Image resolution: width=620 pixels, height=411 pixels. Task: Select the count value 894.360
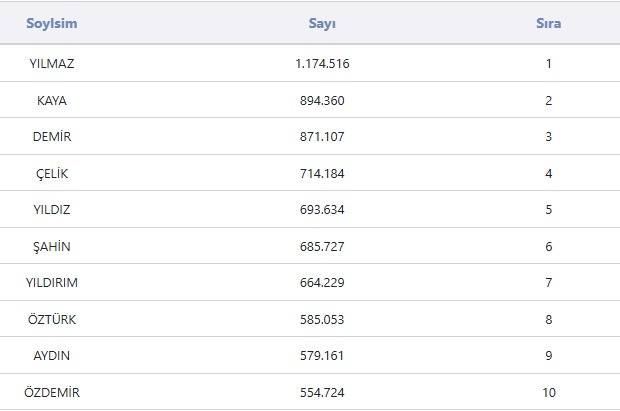(322, 101)
